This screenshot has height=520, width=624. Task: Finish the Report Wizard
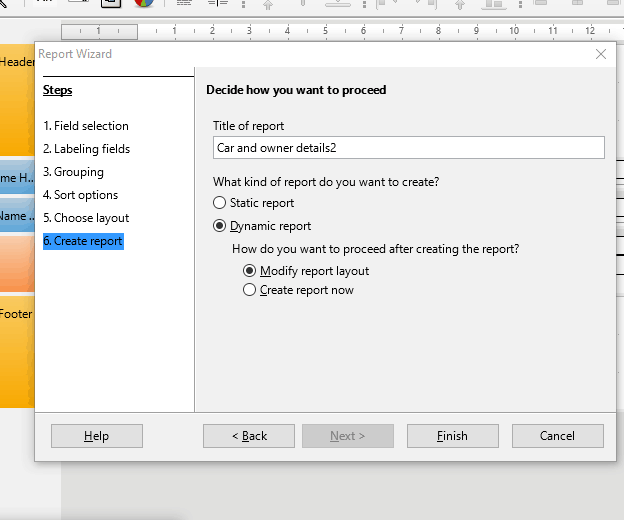[452, 436]
